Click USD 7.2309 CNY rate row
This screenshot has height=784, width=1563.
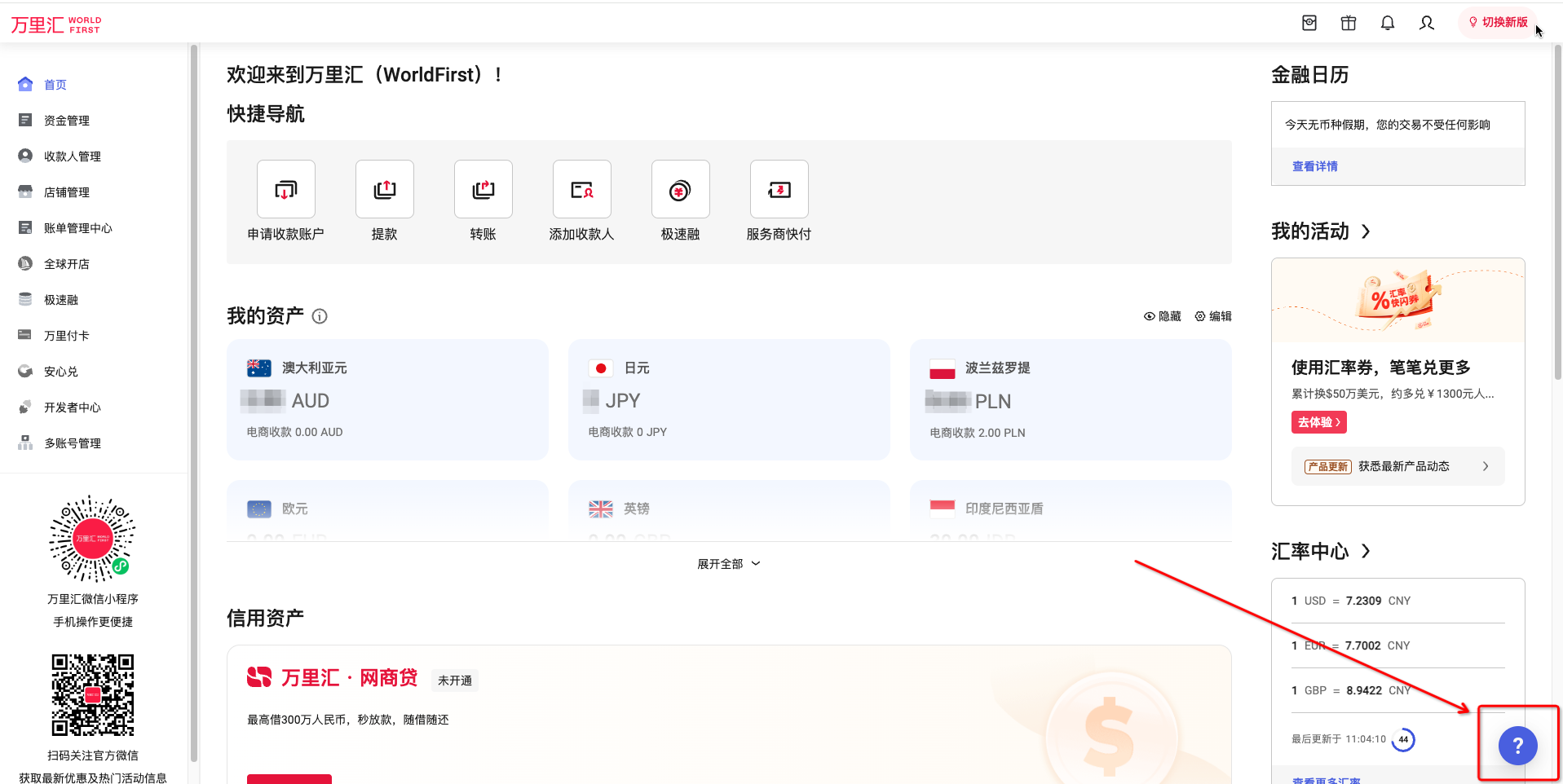point(1397,601)
